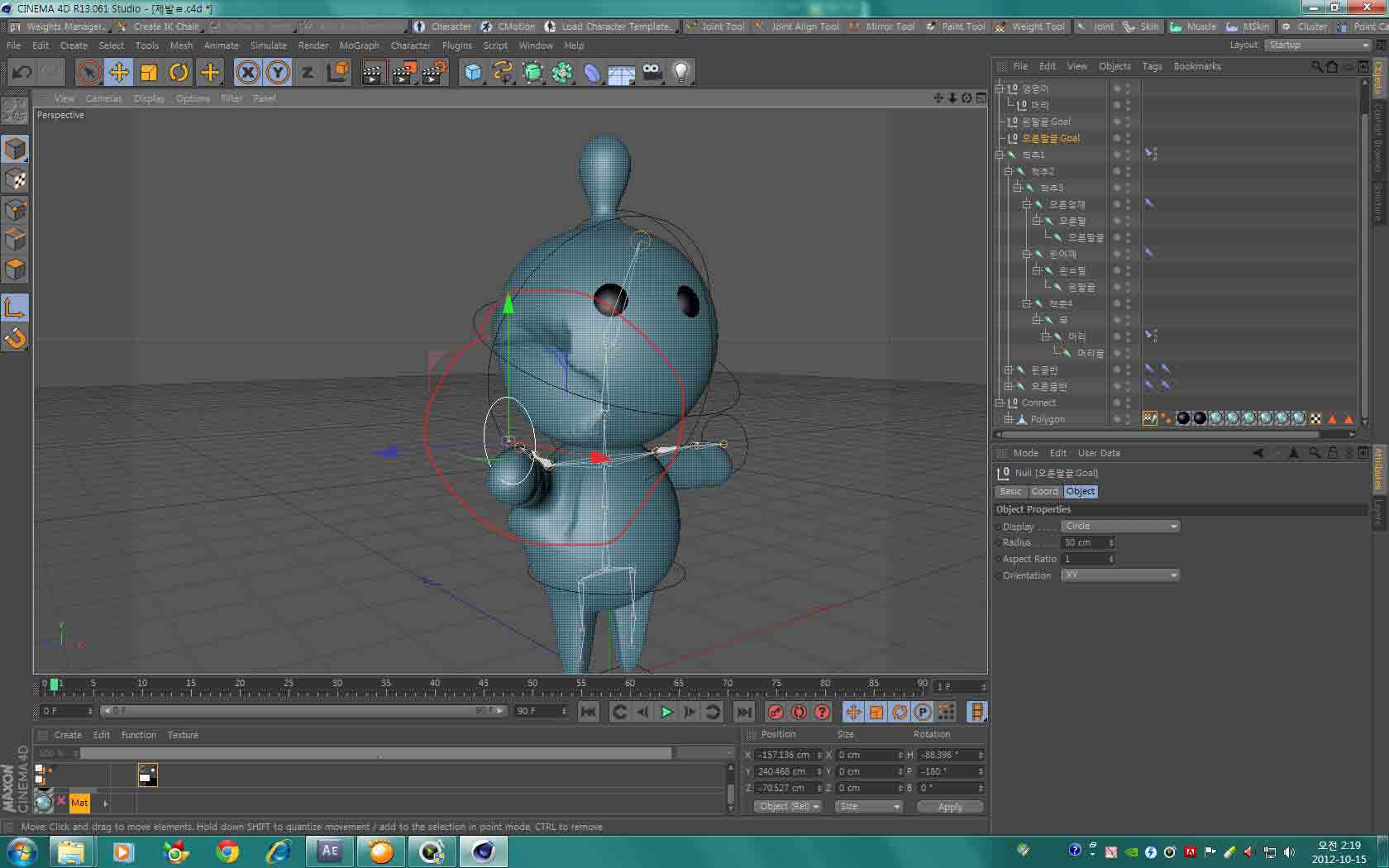The height and width of the screenshot is (868, 1389).
Task: Enable the Axis mode L-shaped icon
Action: click(x=15, y=308)
